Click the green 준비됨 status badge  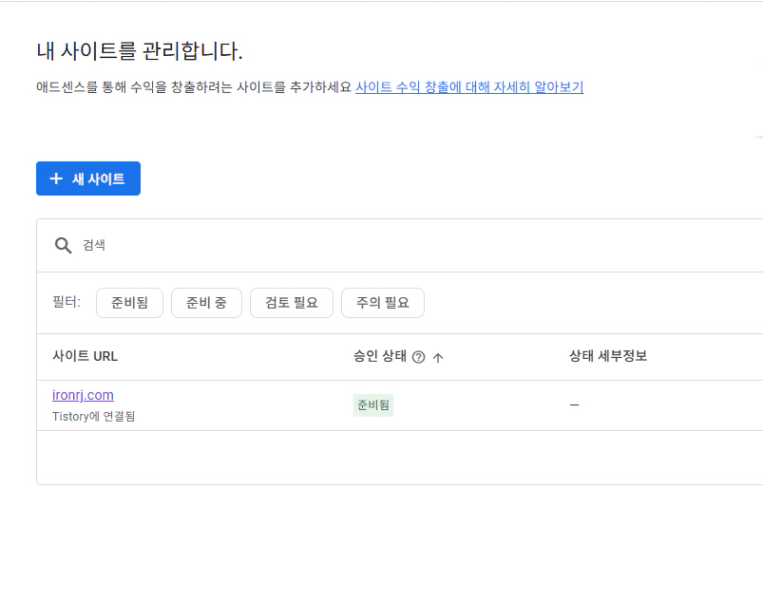pos(373,405)
